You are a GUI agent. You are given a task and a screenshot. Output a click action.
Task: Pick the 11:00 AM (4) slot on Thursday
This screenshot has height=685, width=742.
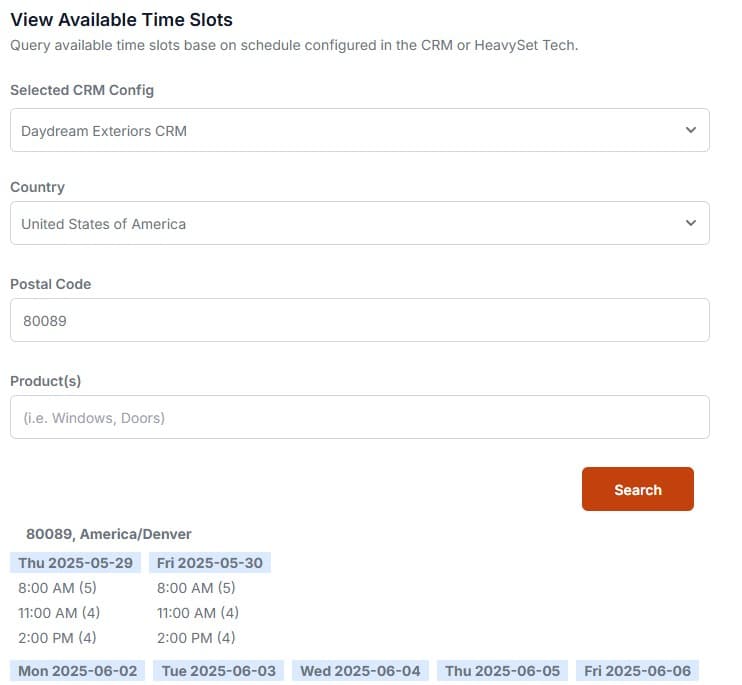point(59,613)
